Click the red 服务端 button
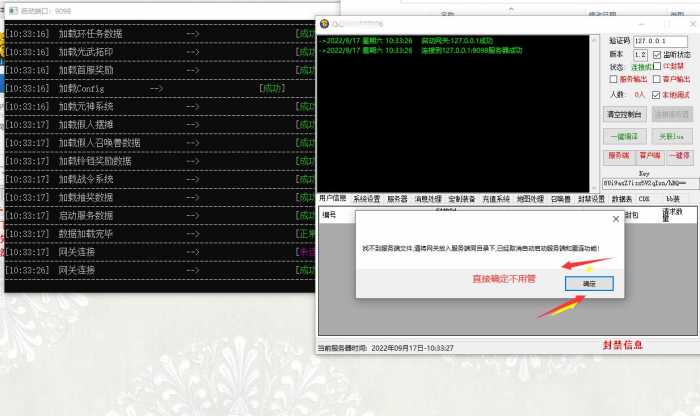This screenshot has width=700, height=416. tap(618, 156)
